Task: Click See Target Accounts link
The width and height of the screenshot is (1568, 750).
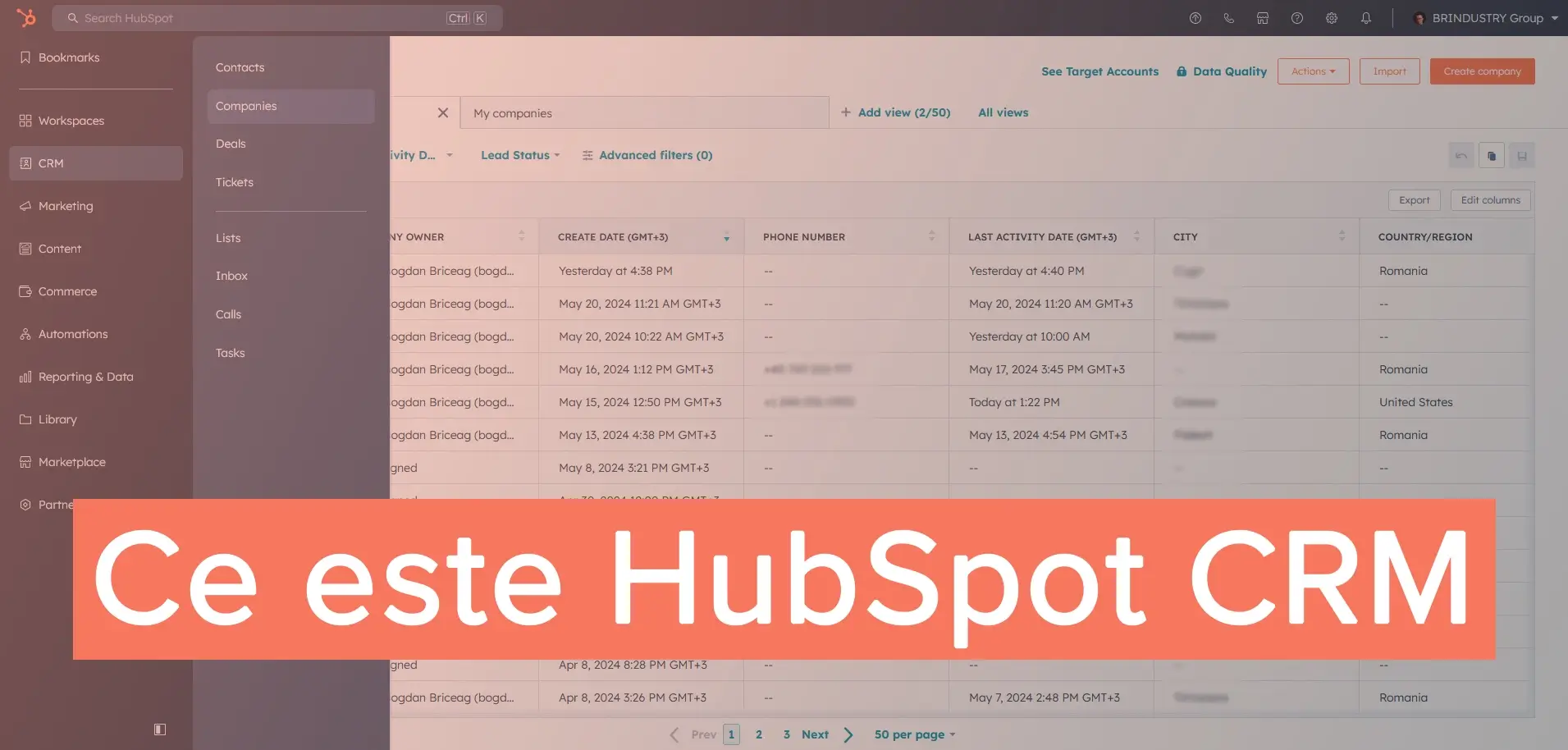Action: (1099, 71)
